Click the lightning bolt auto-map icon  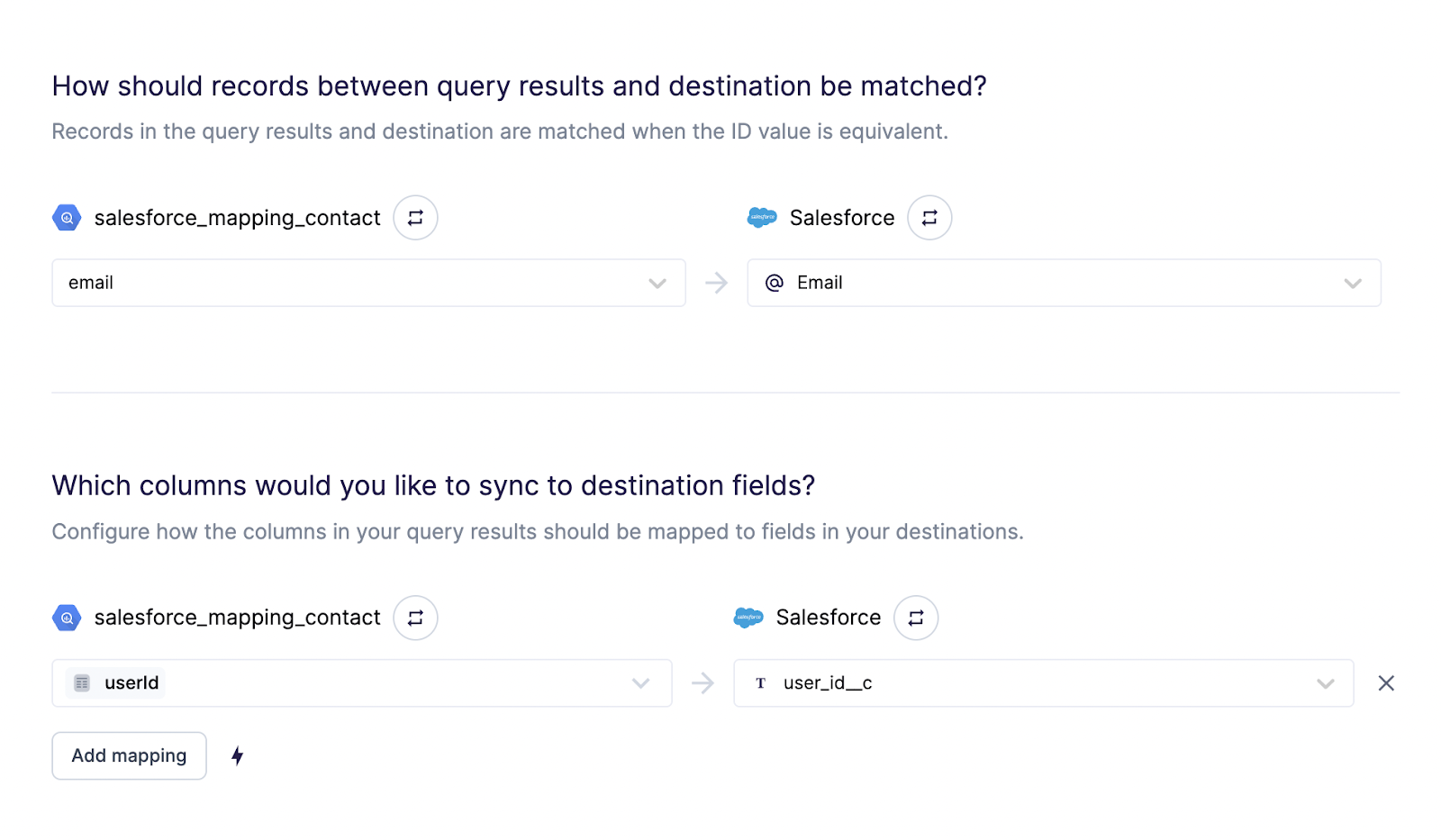(x=237, y=755)
